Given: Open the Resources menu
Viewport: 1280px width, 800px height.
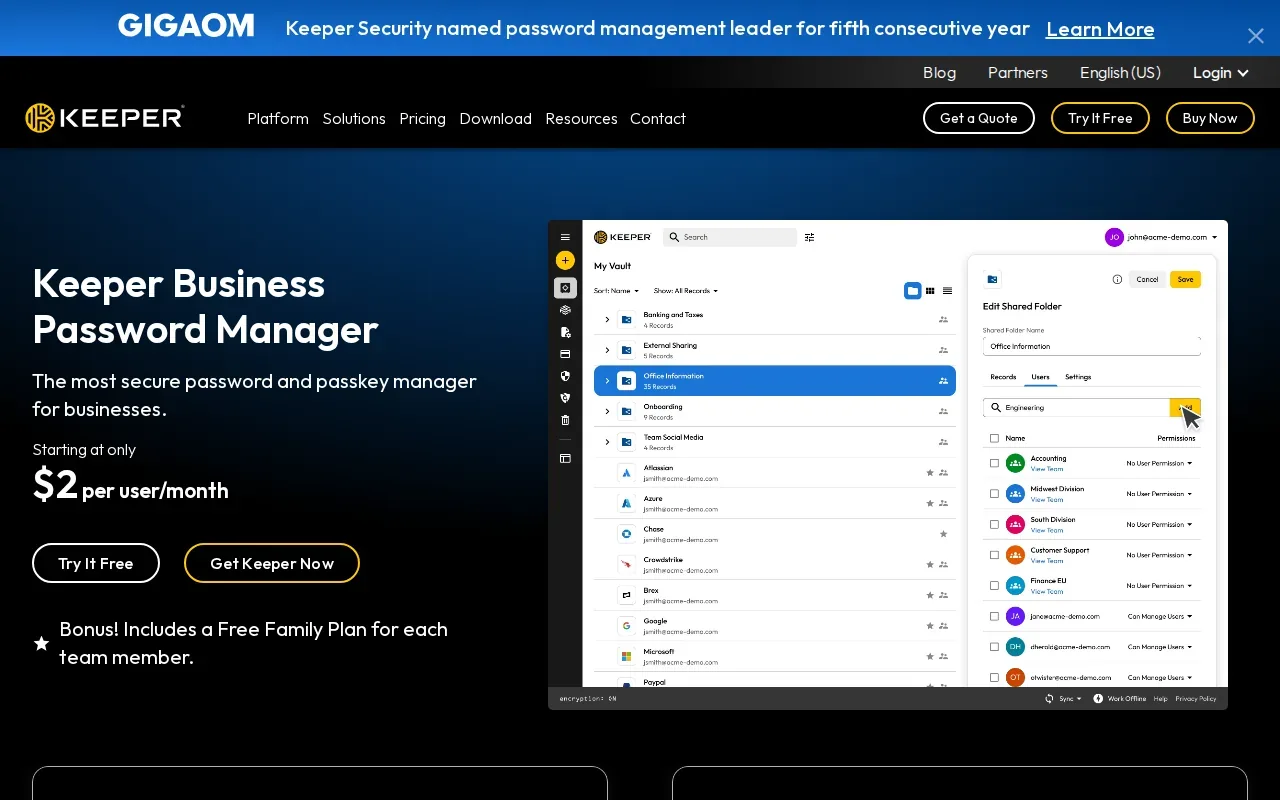Looking at the screenshot, I should [581, 118].
